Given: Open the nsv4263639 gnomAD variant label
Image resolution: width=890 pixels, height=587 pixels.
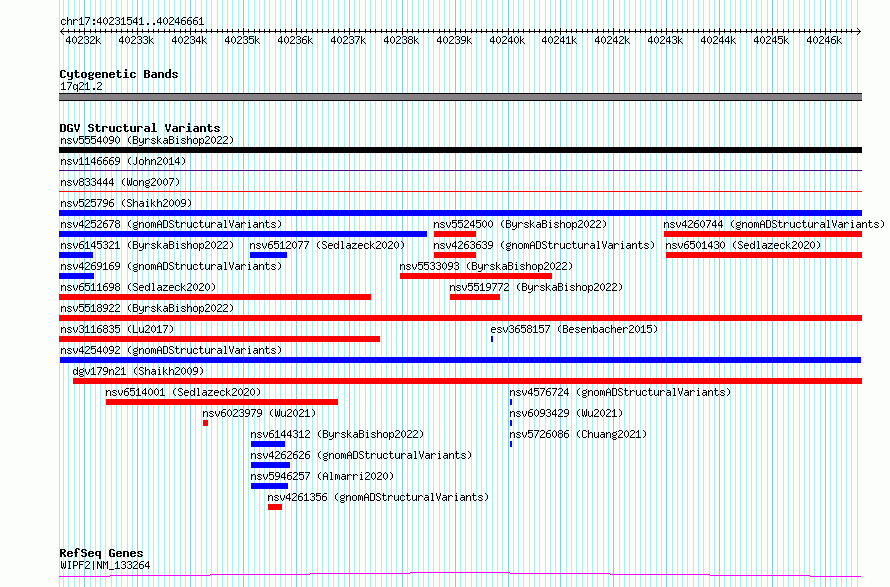Looking at the screenshot, I should tap(544, 245).
